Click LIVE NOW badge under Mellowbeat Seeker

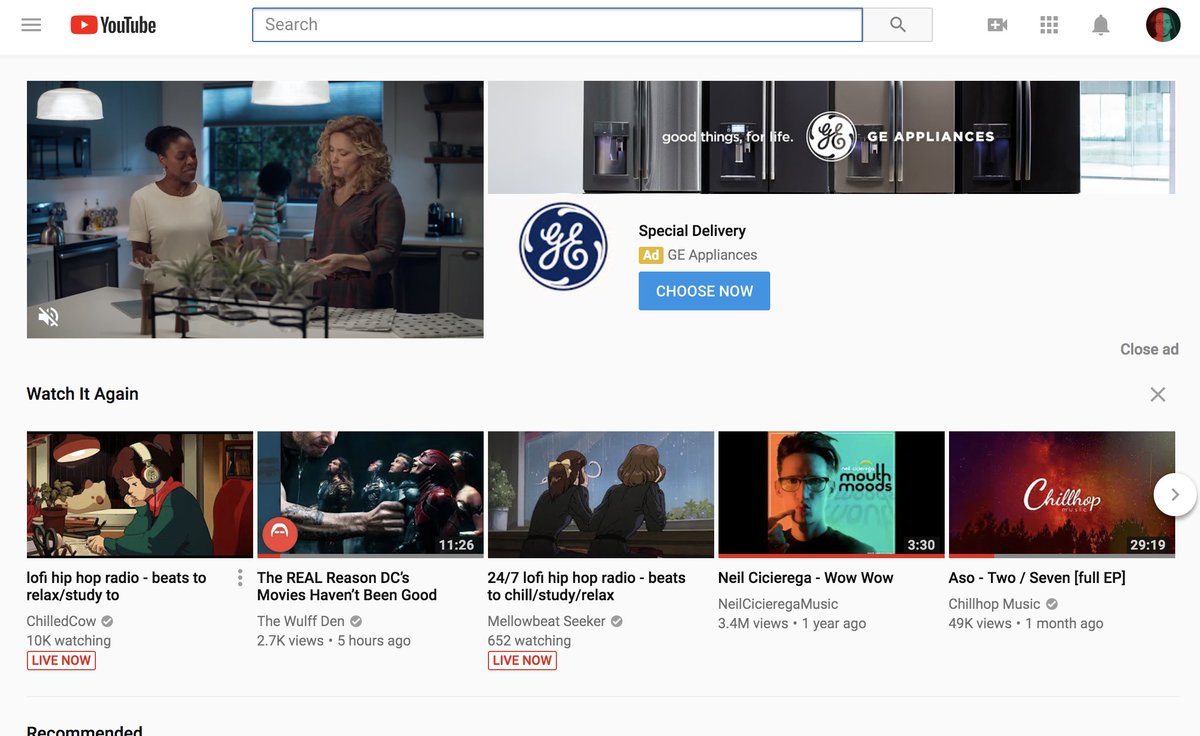click(x=522, y=660)
